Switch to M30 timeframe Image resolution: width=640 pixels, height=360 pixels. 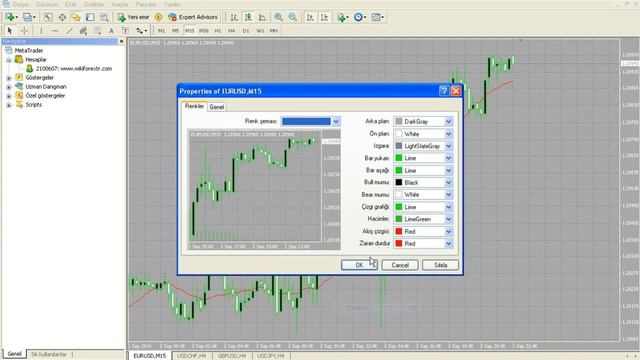pyautogui.click(x=204, y=31)
